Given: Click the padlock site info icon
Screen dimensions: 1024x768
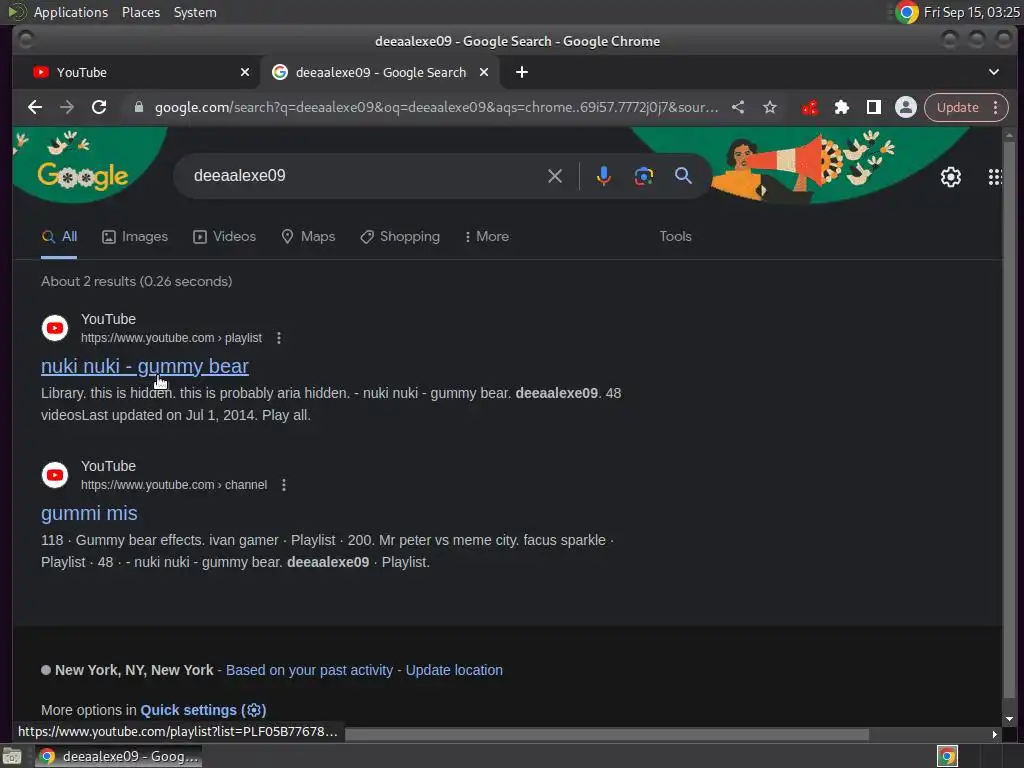Looking at the screenshot, I should click(138, 107).
